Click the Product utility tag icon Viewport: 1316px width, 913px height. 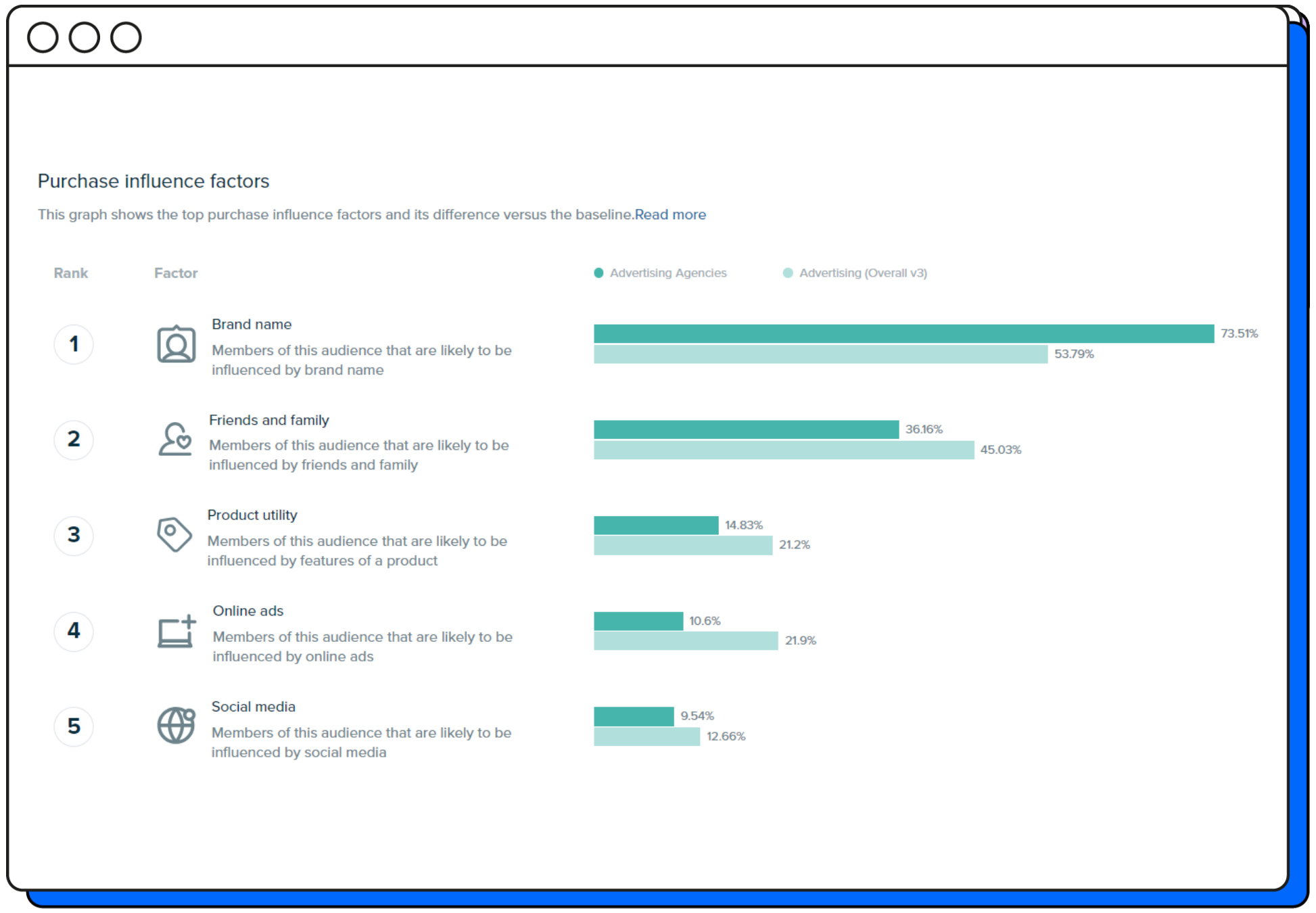[x=174, y=534]
